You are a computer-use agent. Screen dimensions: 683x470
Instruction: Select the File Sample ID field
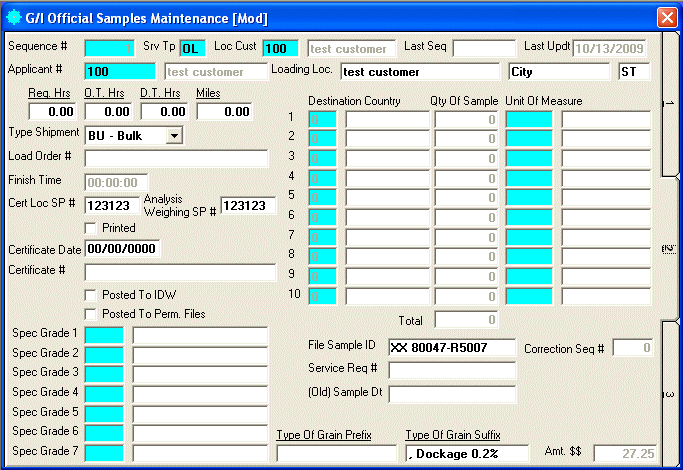tap(451, 347)
